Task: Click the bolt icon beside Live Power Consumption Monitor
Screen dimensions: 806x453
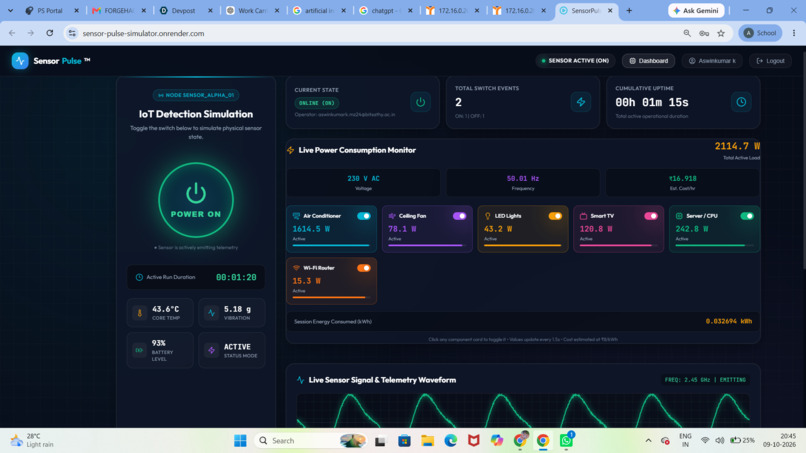Action: click(x=290, y=150)
